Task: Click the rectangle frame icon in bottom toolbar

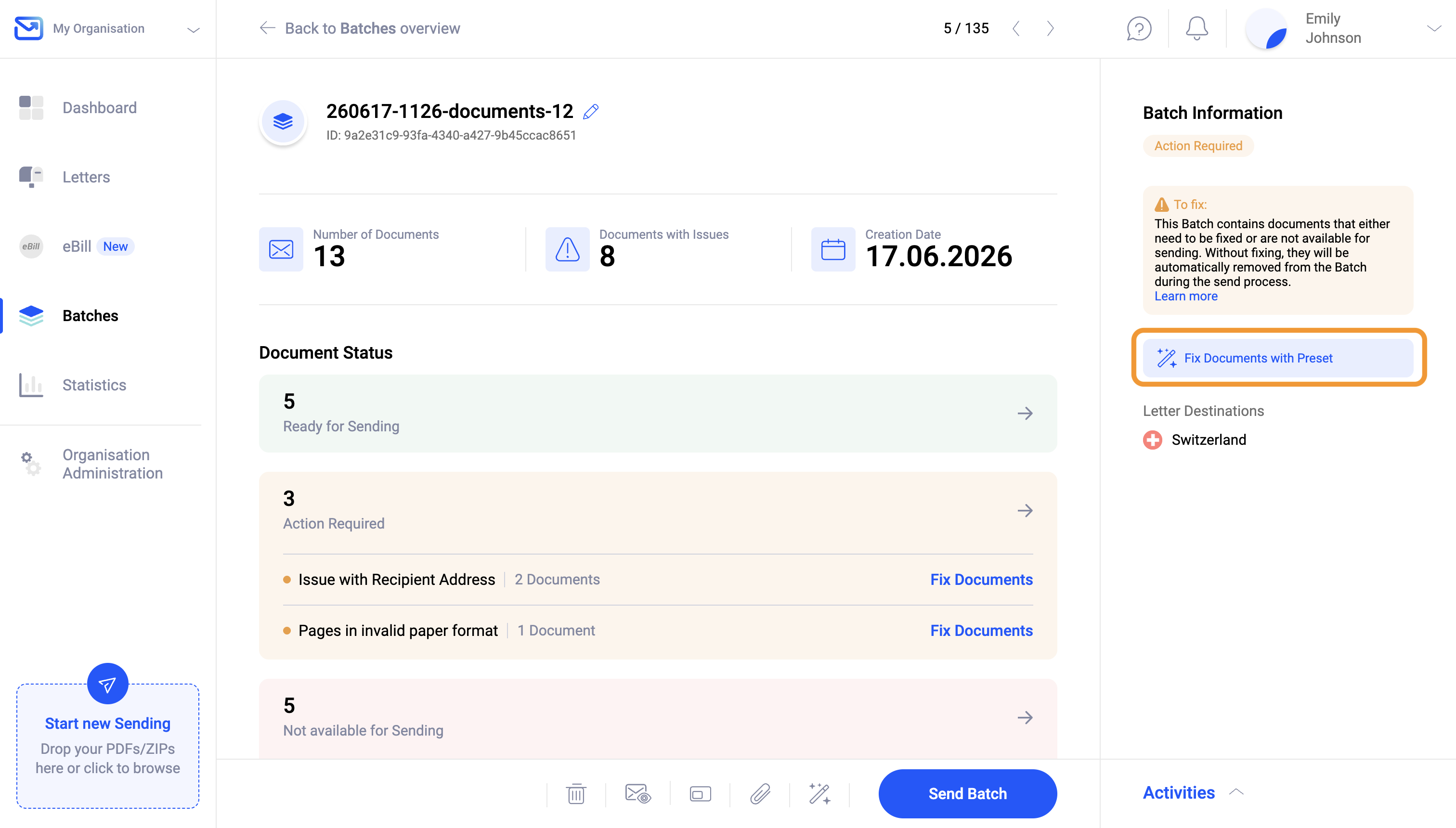Action: [x=700, y=793]
